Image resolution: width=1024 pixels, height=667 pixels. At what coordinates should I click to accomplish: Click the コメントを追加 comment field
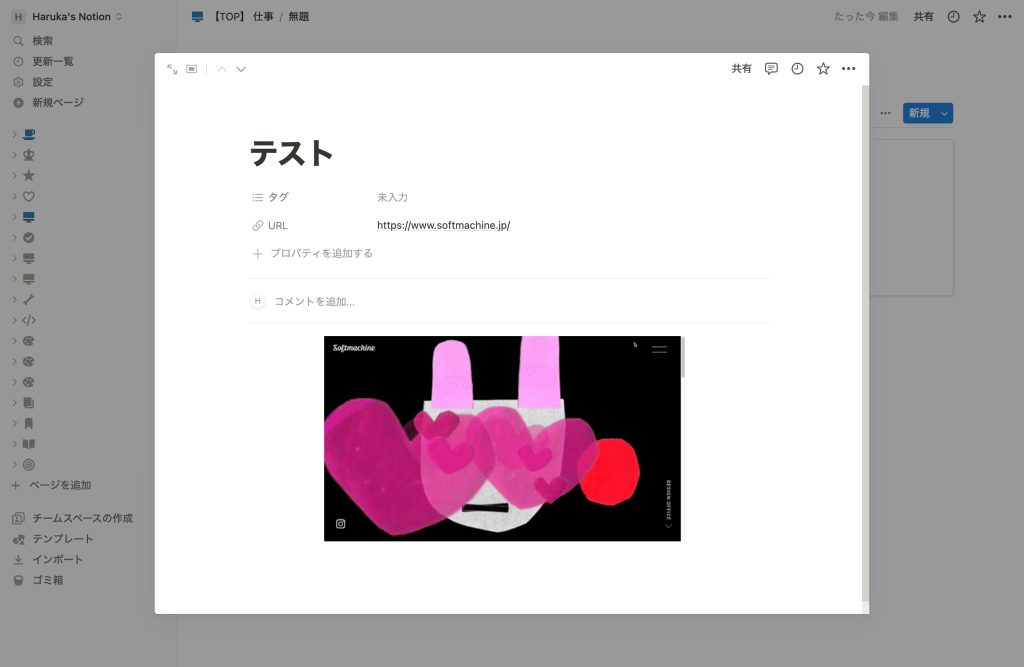tap(314, 301)
